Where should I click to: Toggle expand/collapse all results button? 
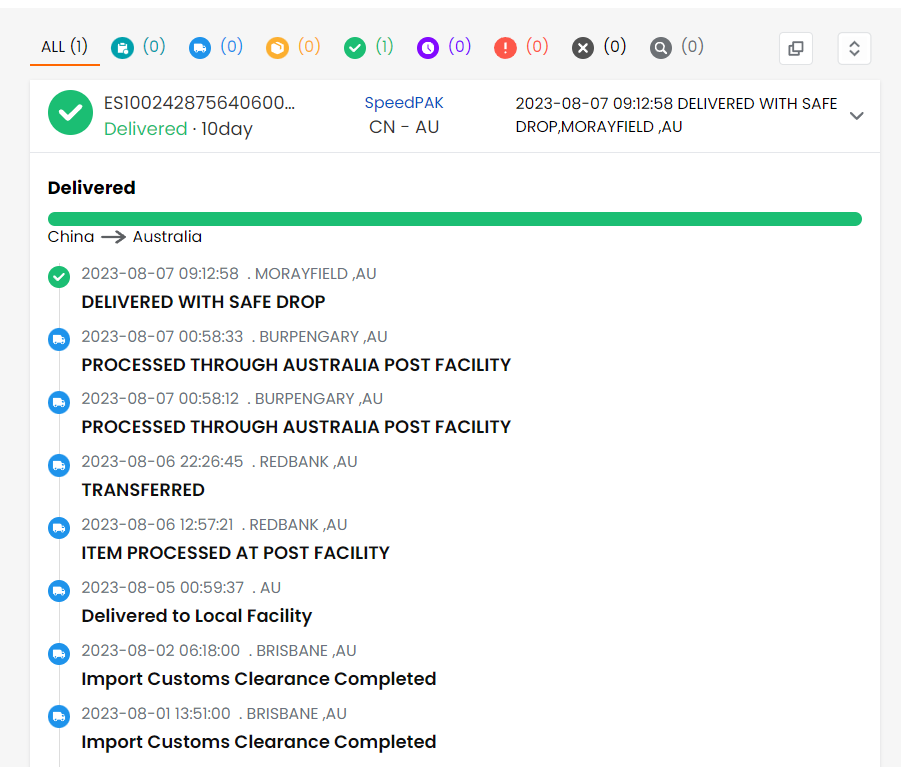coord(854,48)
